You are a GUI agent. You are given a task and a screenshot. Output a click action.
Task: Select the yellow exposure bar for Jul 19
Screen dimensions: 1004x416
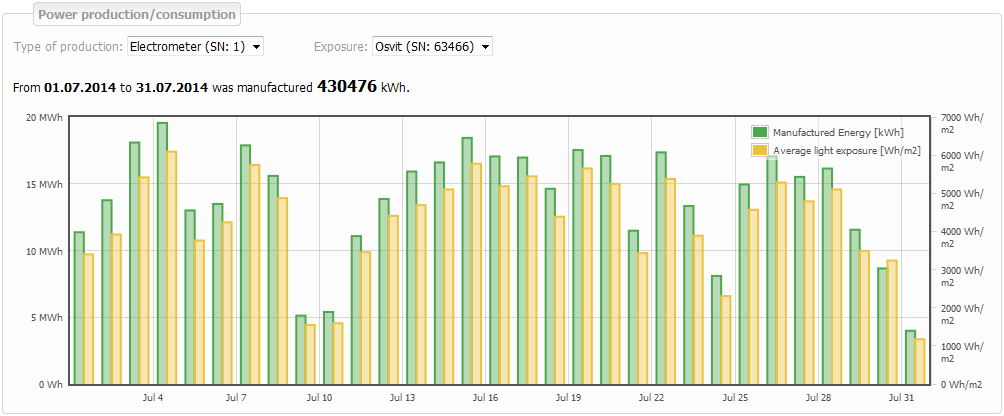pos(588,276)
